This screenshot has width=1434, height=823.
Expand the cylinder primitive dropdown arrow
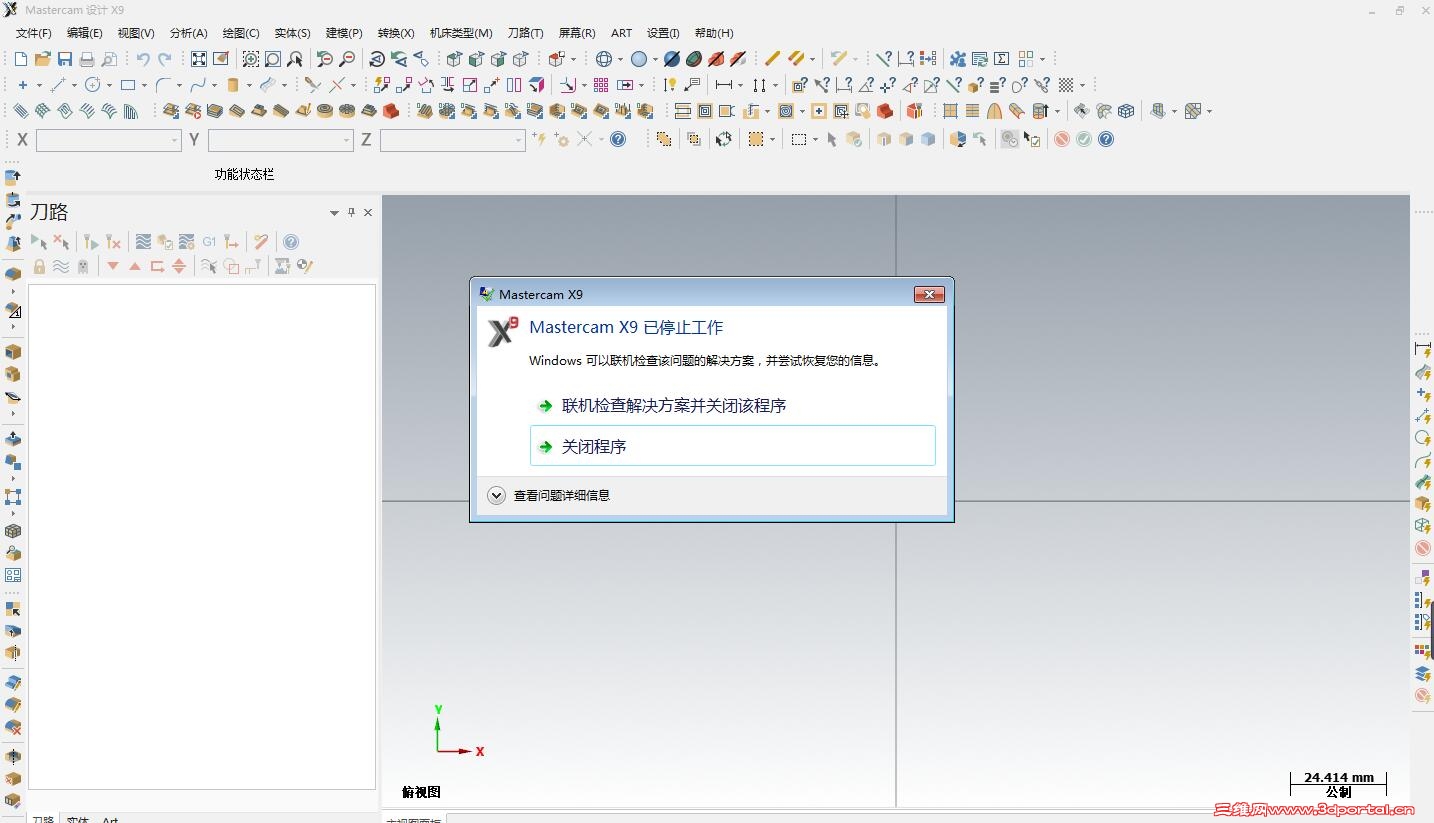[249, 85]
